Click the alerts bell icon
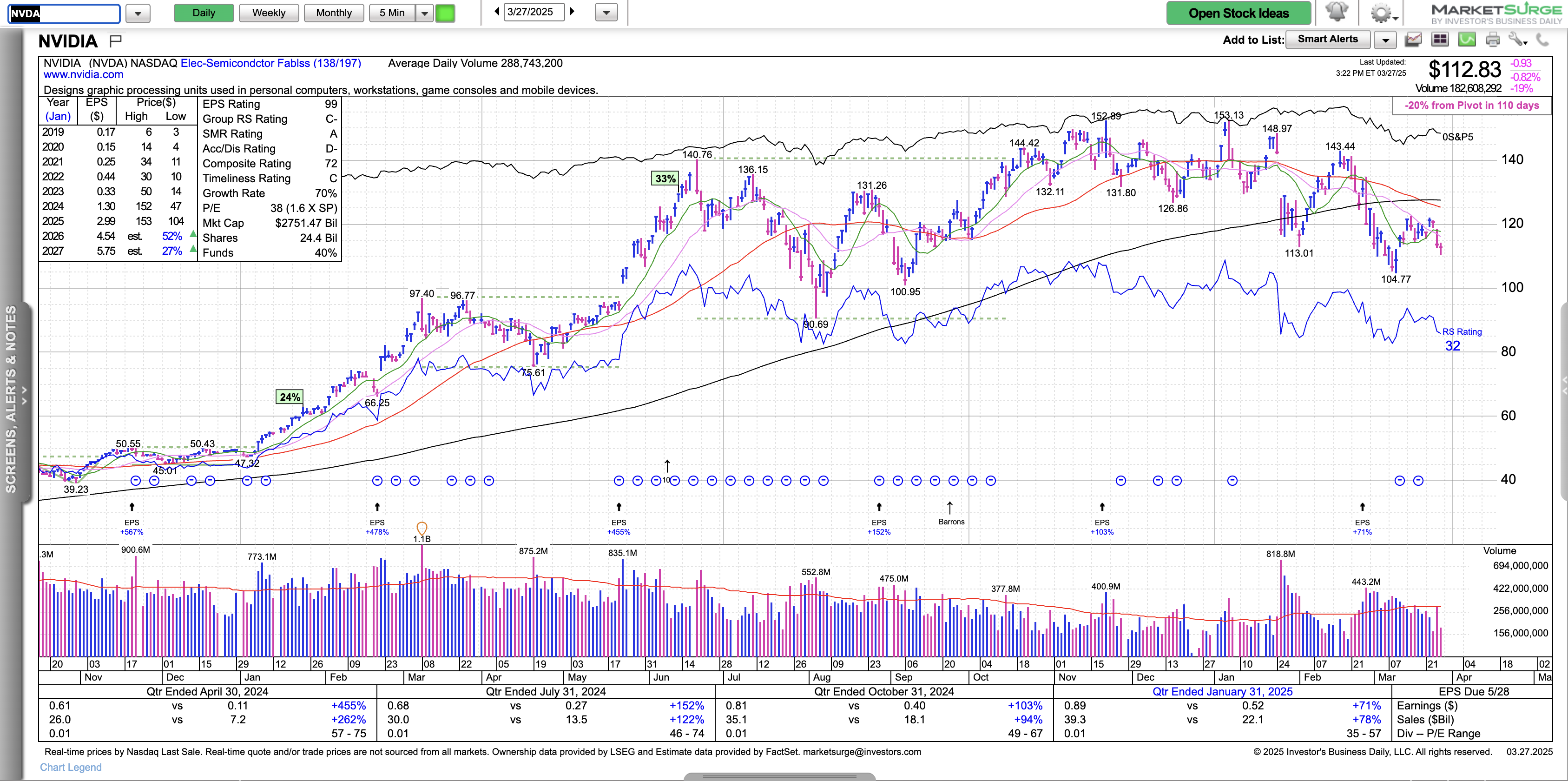This screenshot has height=781, width=1568. (x=1336, y=12)
